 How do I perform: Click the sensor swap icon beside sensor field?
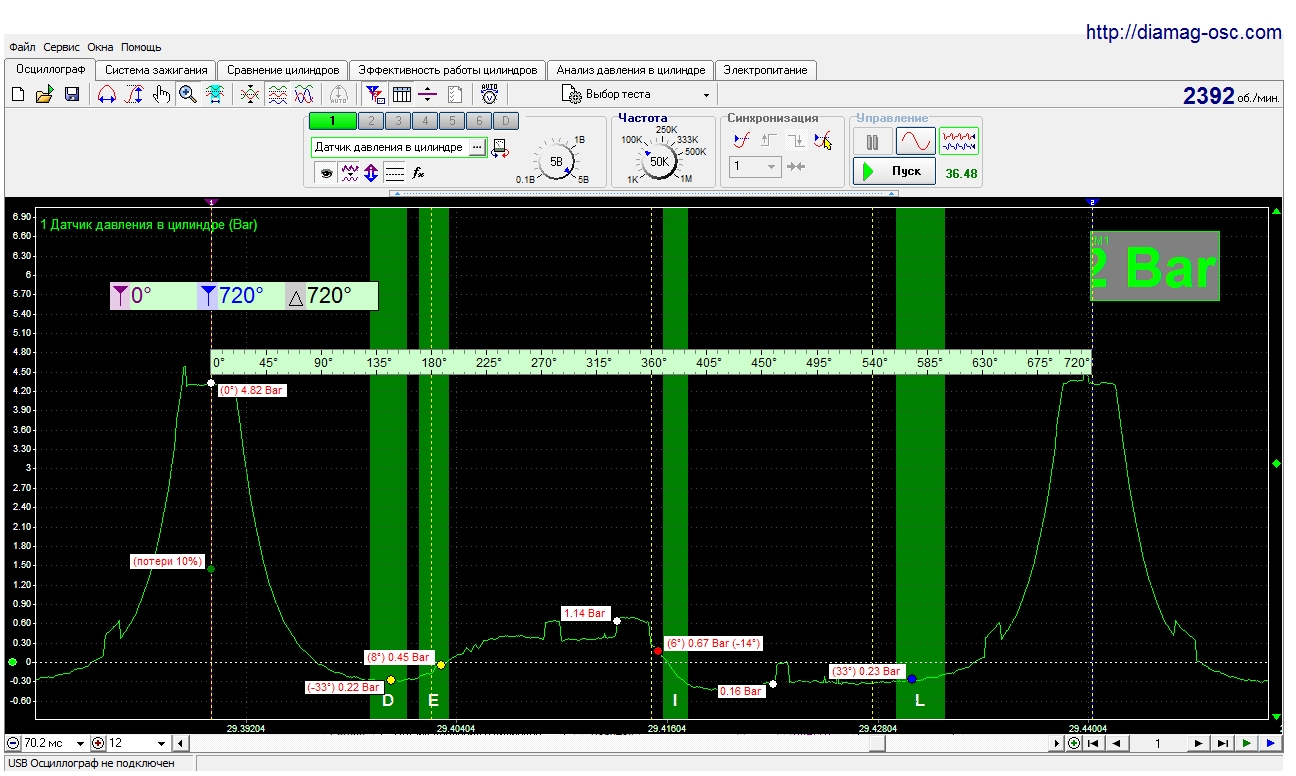499,148
